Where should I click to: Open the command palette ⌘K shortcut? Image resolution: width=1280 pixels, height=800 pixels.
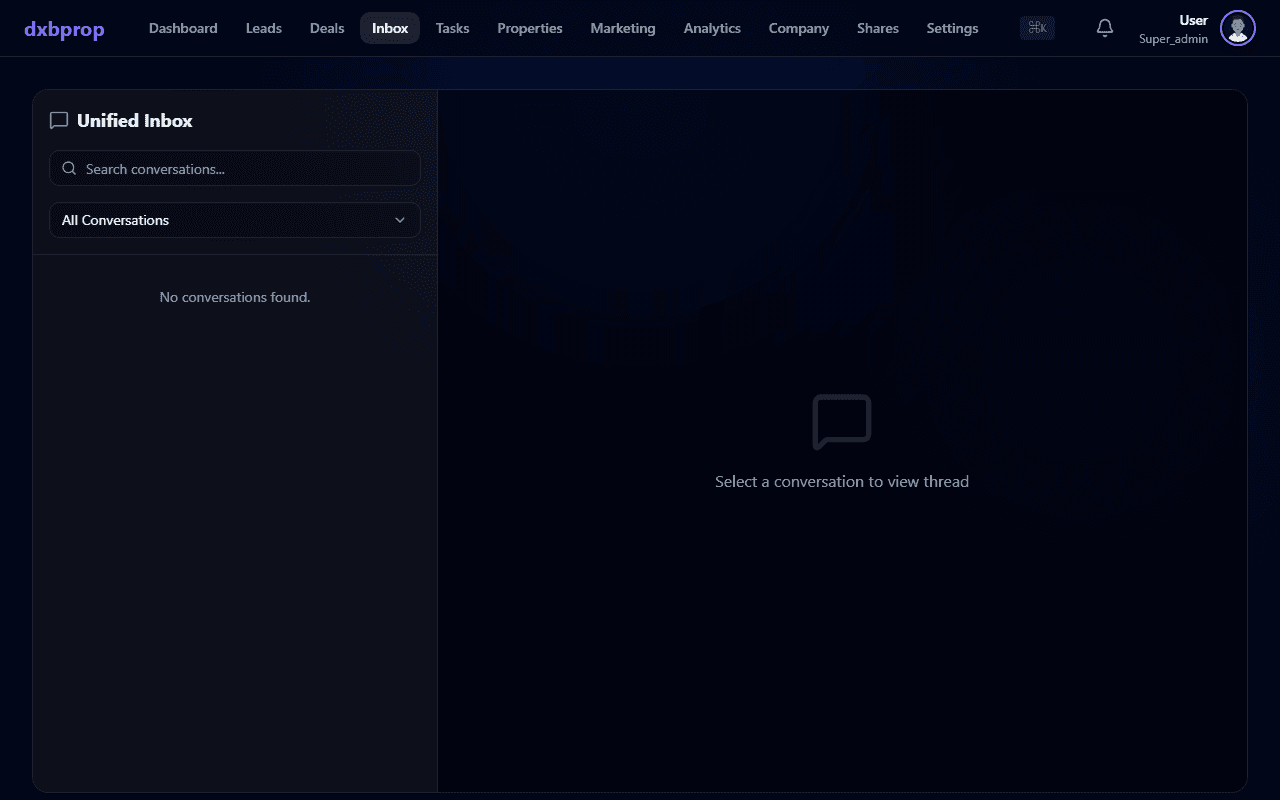[1037, 28]
